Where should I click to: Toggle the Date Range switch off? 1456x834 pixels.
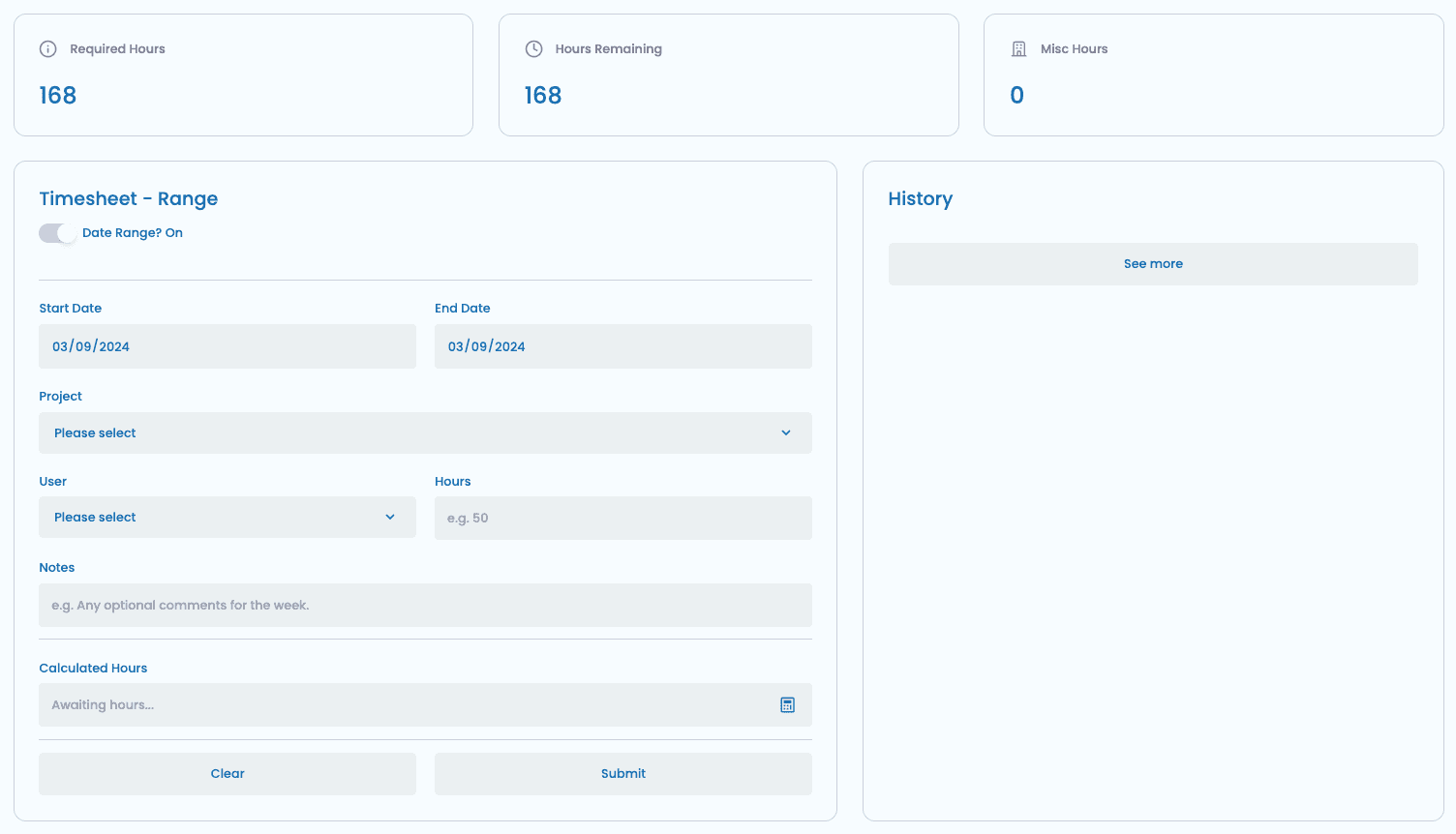coord(57,233)
